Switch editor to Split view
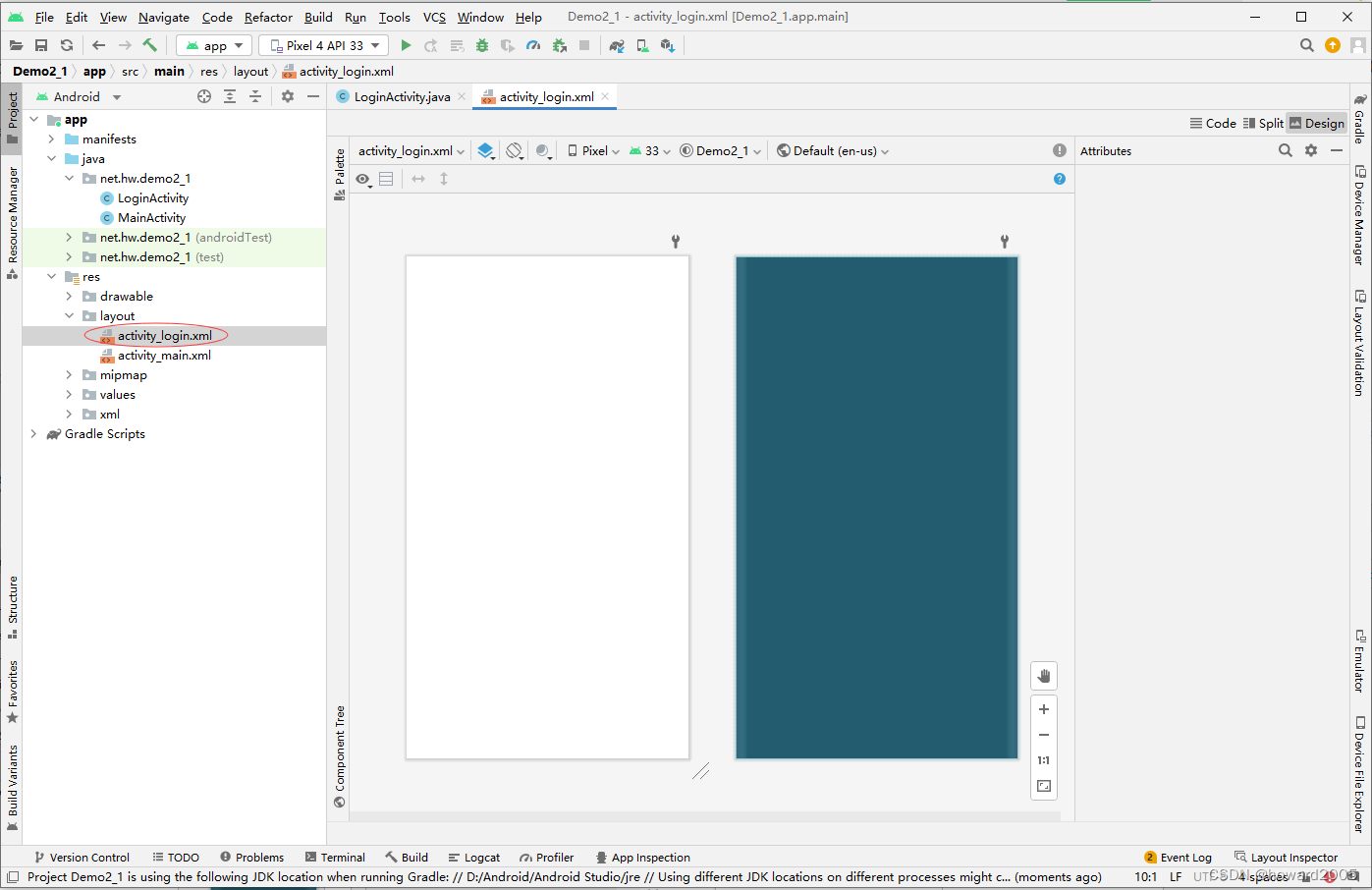Viewport: 1372px width, 890px height. 1263,123
